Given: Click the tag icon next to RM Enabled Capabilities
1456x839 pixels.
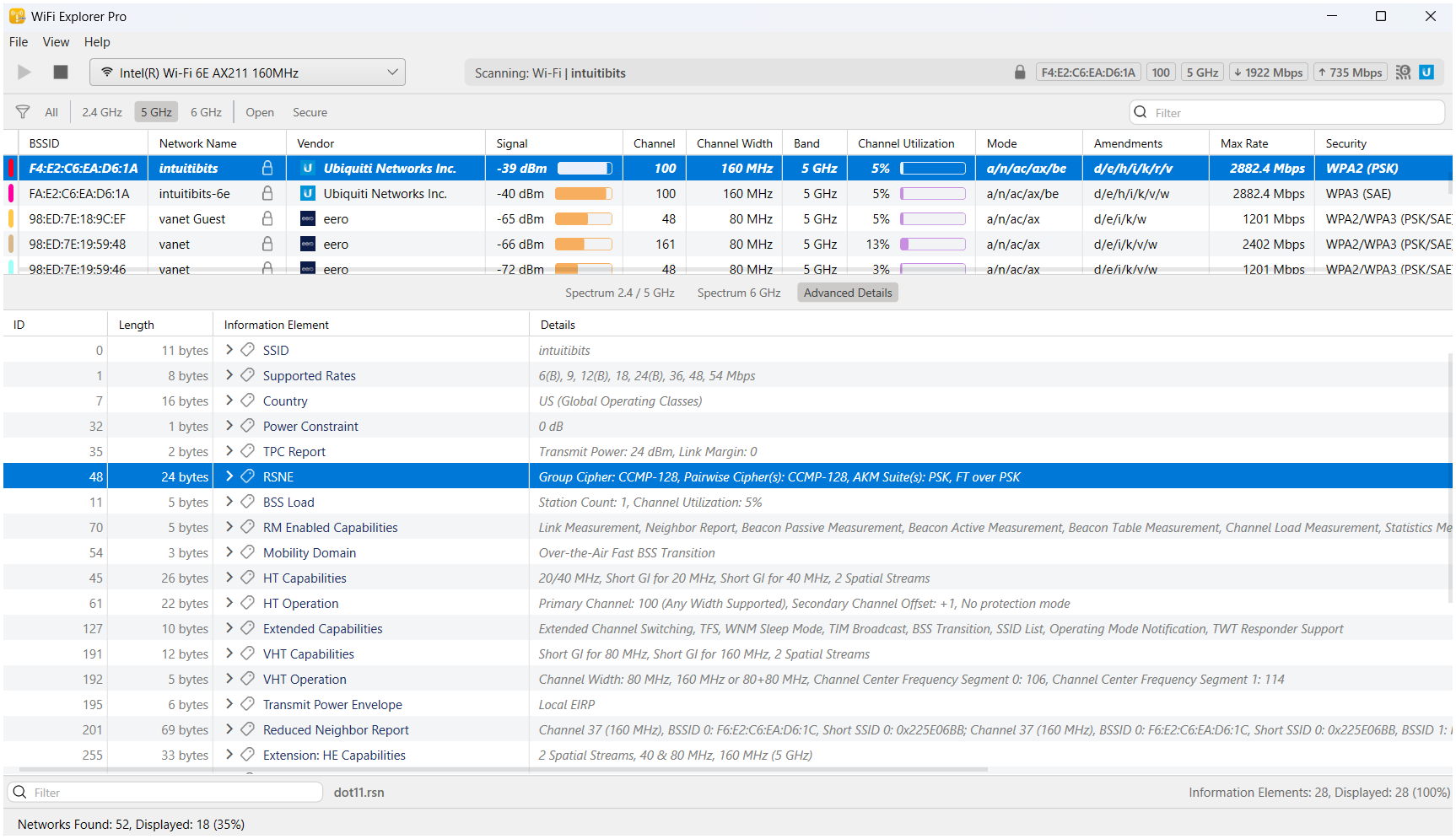Looking at the screenshot, I should pyautogui.click(x=248, y=527).
